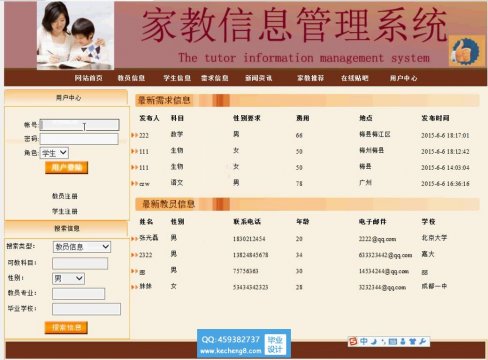Go to the 需求信息 navigation item
Screen dimensions: 488x360
tap(215, 78)
